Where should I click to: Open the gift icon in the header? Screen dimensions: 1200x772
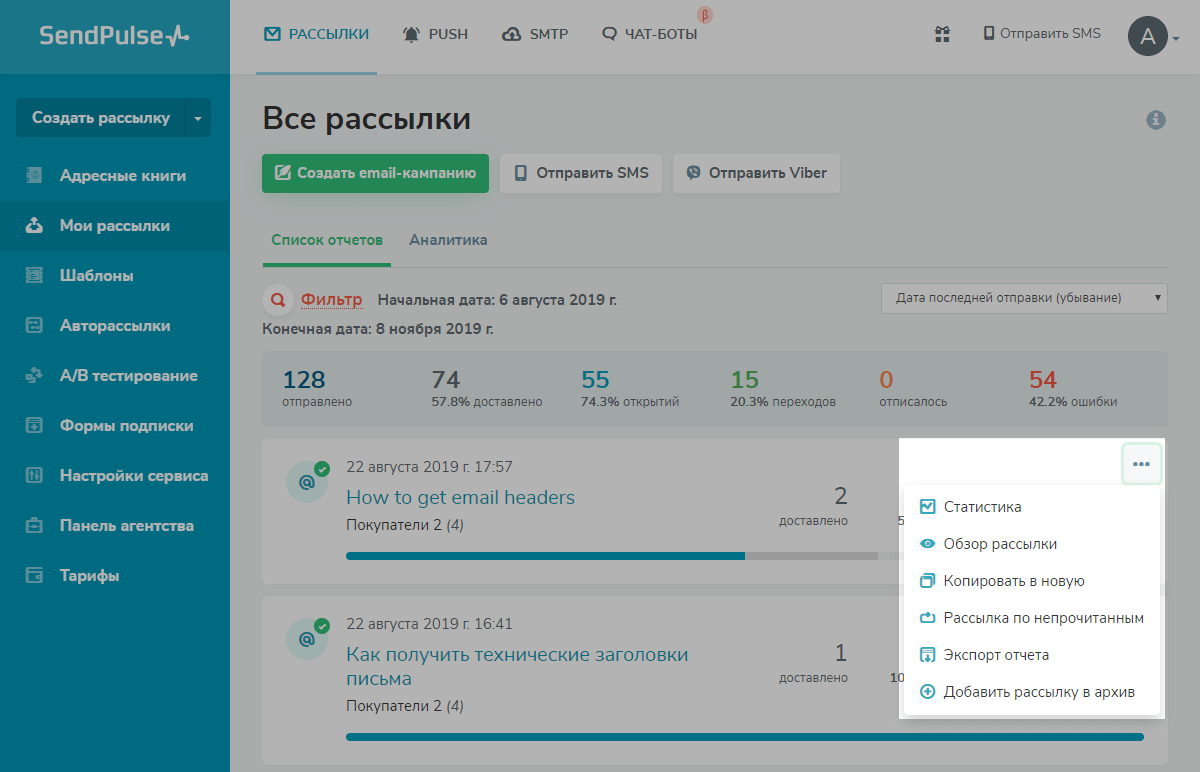click(x=941, y=34)
